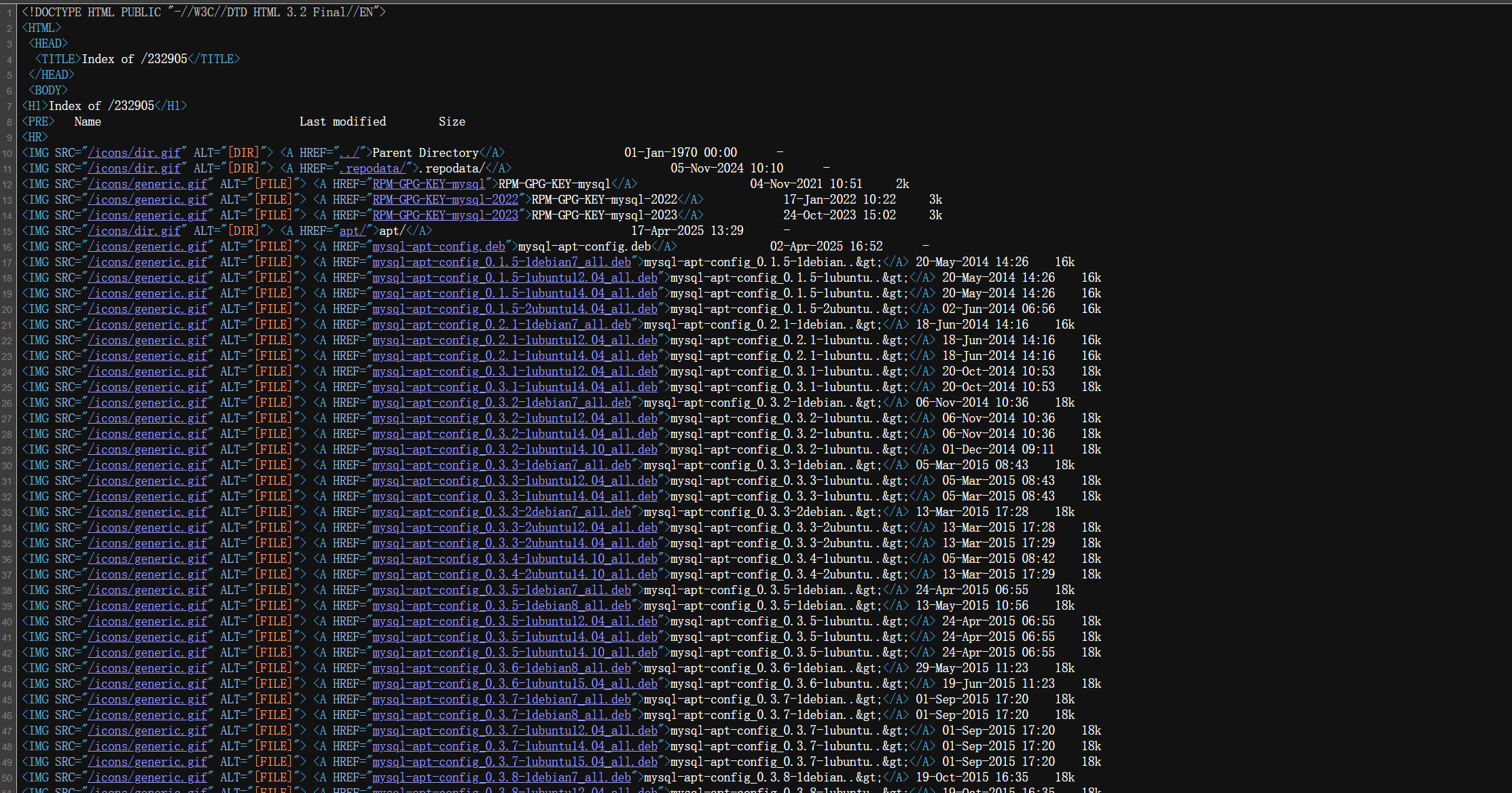Open mysql-apt-config_0.1.5-1ubuntu14.04_all.deb link
This screenshot has height=793, width=1512.
[x=515, y=293]
